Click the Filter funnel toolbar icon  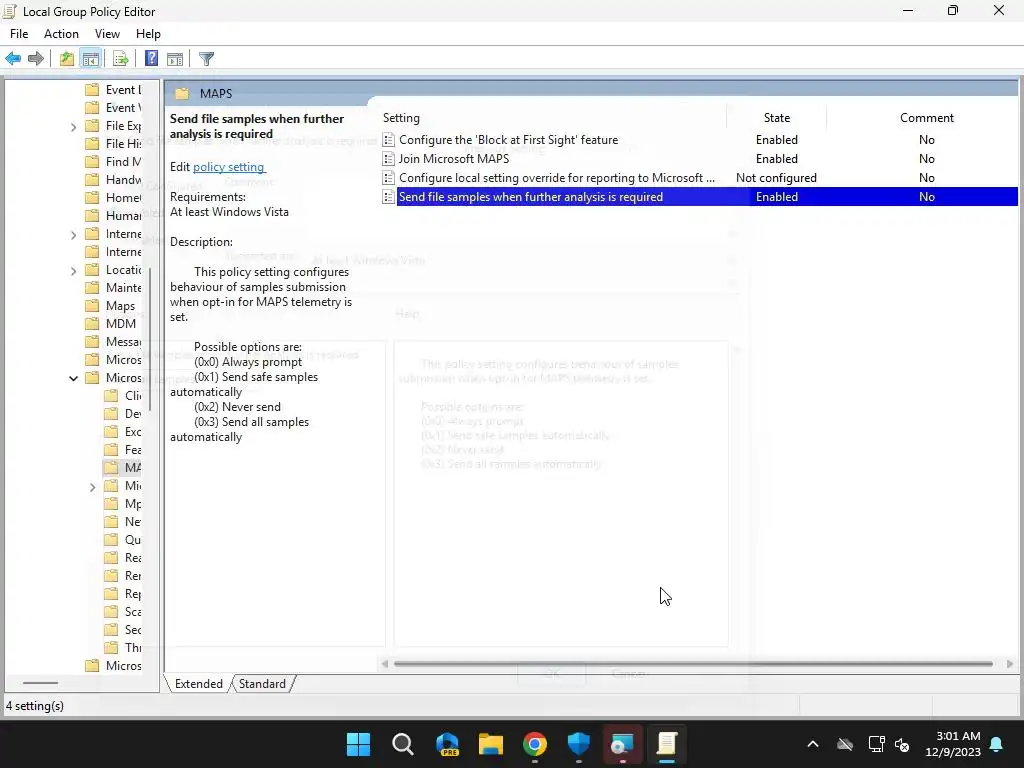(x=206, y=59)
